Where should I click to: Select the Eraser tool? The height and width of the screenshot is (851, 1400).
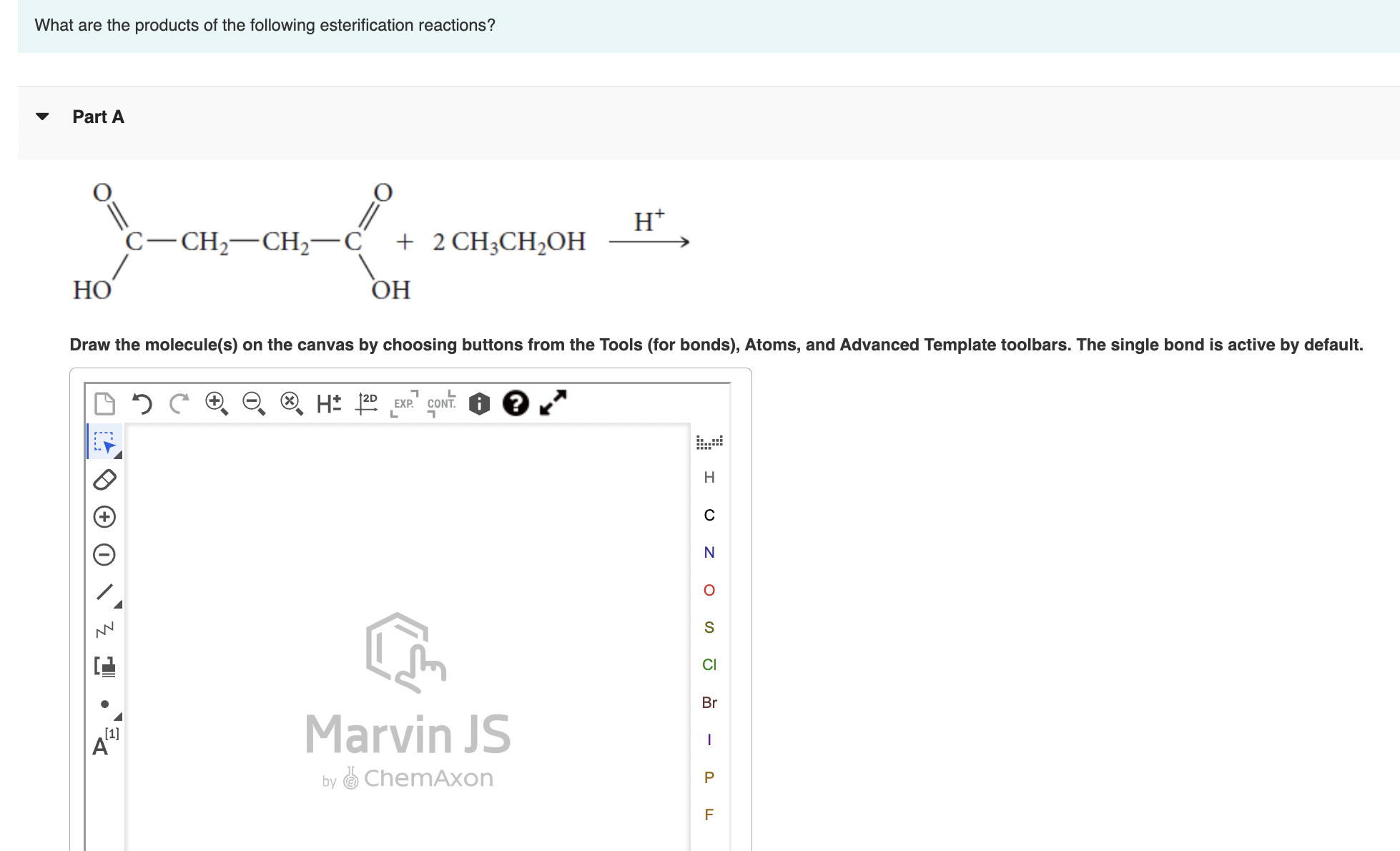tap(104, 479)
